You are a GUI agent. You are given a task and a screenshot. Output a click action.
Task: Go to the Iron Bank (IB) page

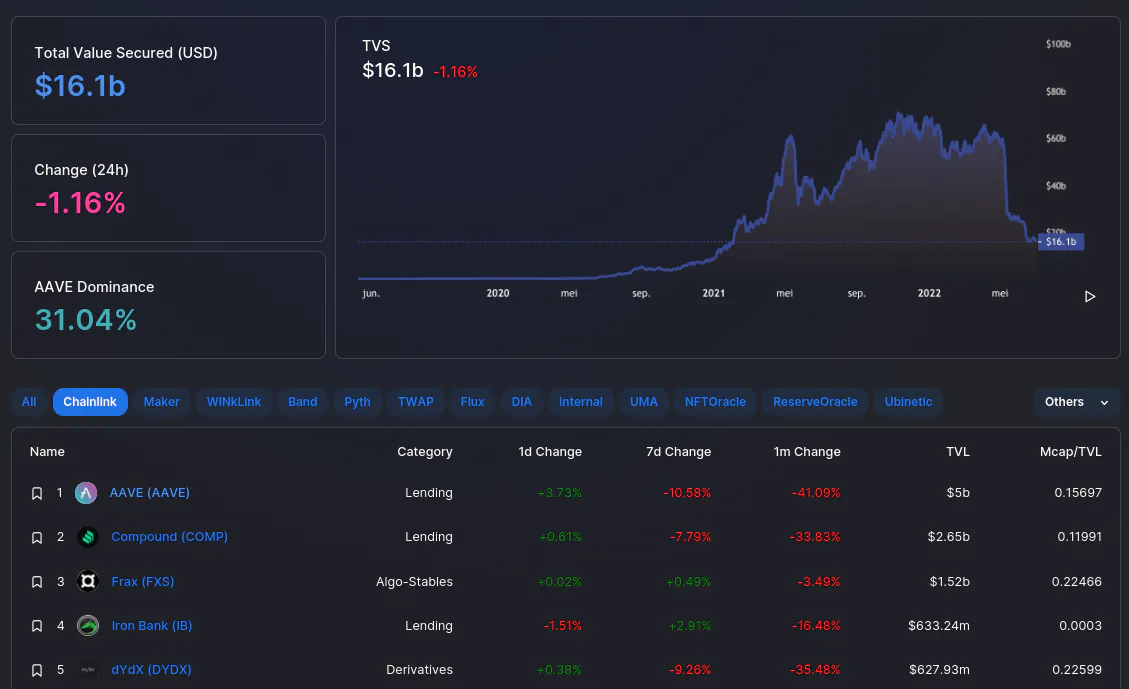tap(152, 626)
